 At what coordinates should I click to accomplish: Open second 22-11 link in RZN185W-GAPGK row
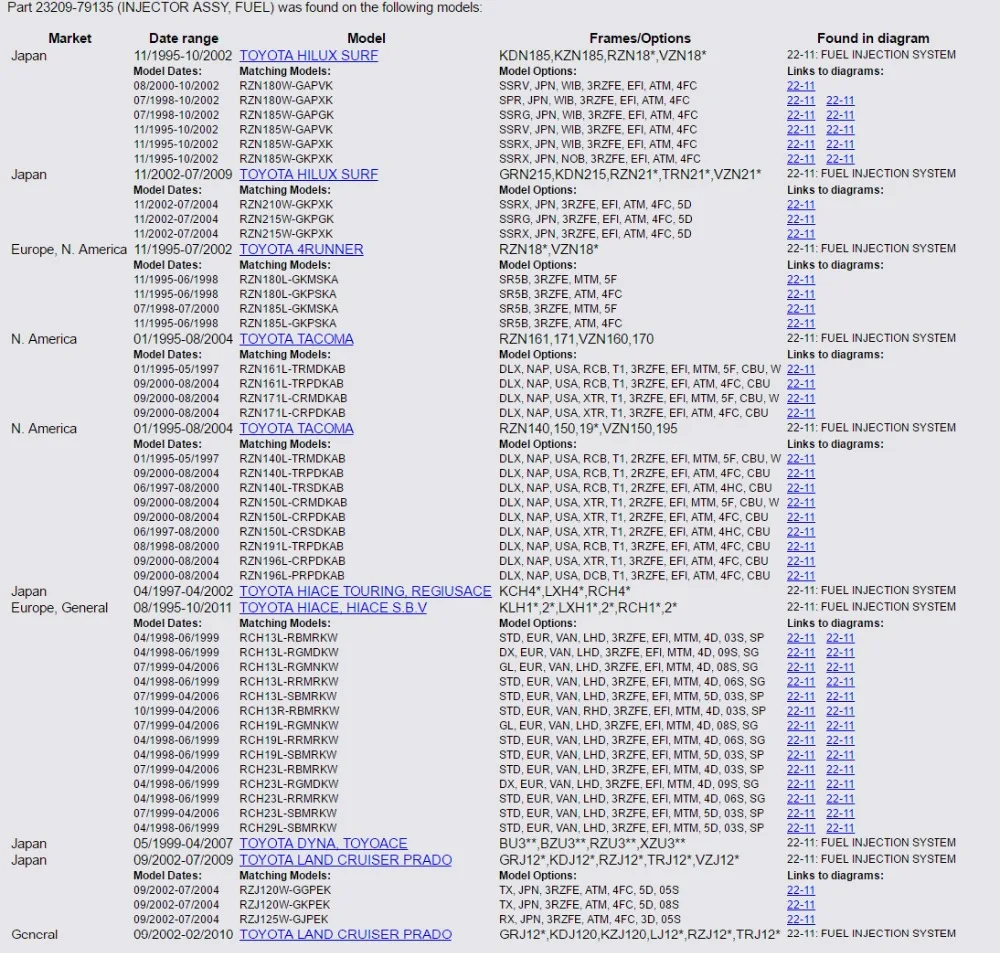[x=840, y=115]
